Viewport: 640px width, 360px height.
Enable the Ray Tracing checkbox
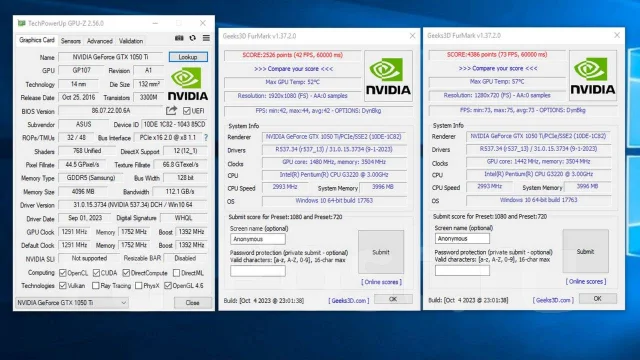point(96,285)
